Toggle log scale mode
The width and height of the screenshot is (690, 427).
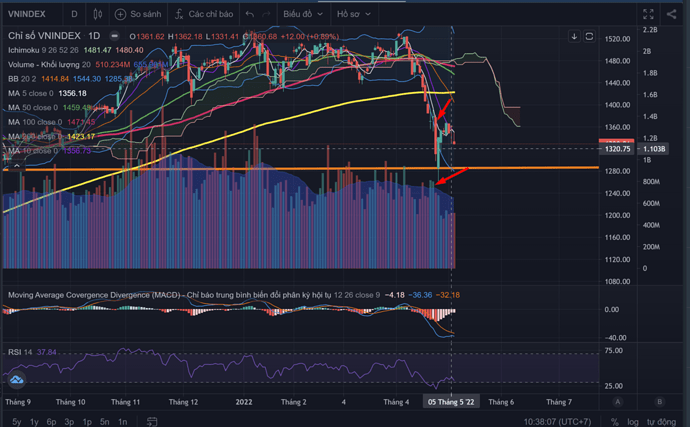pyautogui.click(x=633, y=422)
